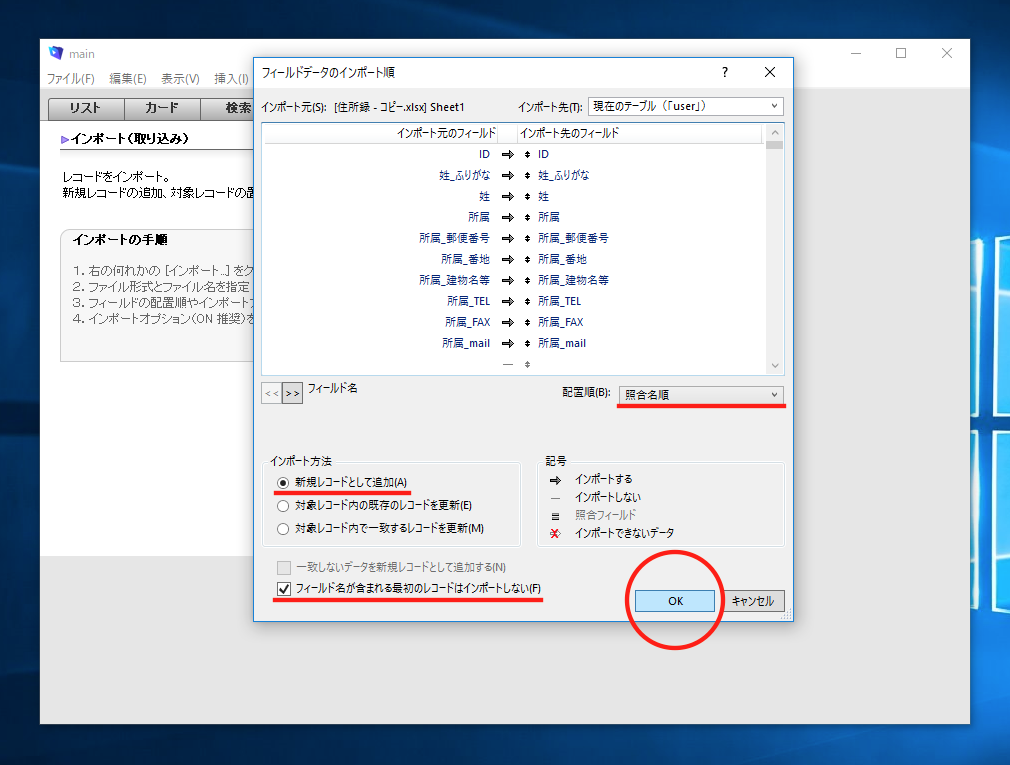Click the import arrow beside 所属_TEL
Screen dimensions: 1010x765
507,301
